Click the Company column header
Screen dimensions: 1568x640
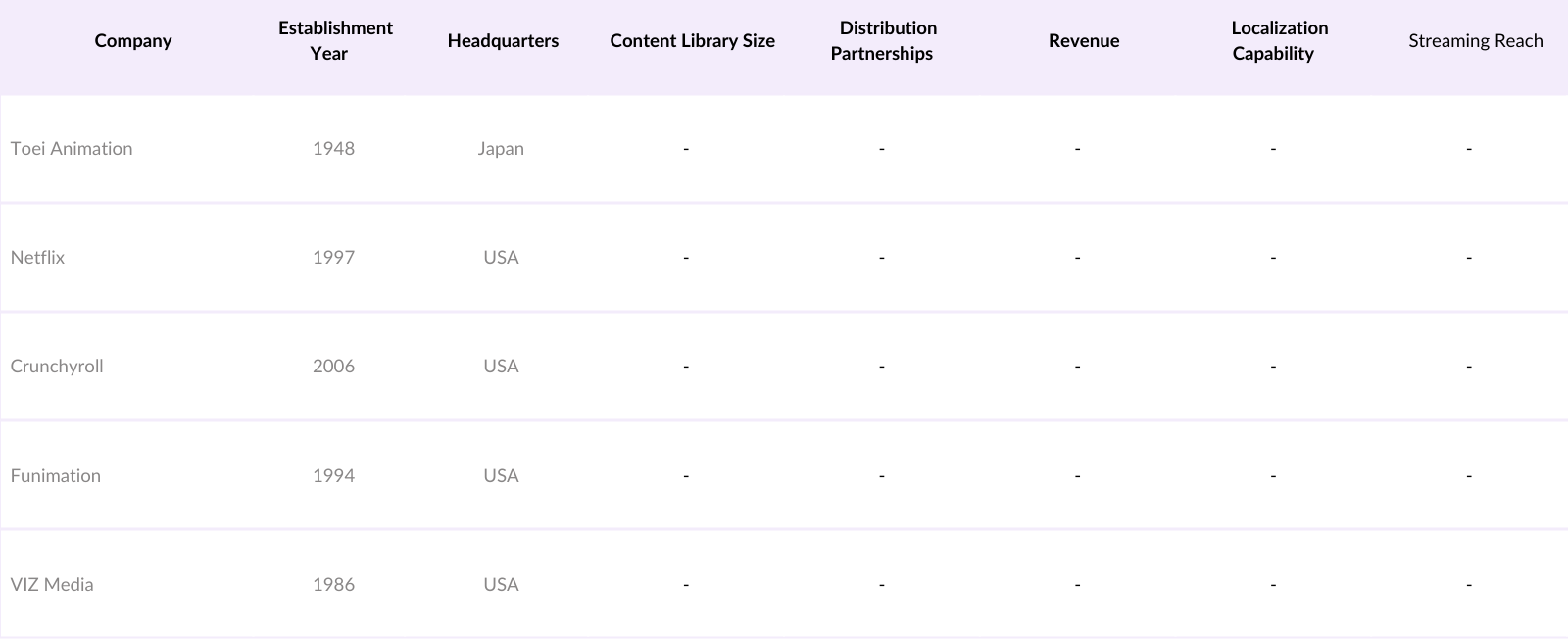133,41
